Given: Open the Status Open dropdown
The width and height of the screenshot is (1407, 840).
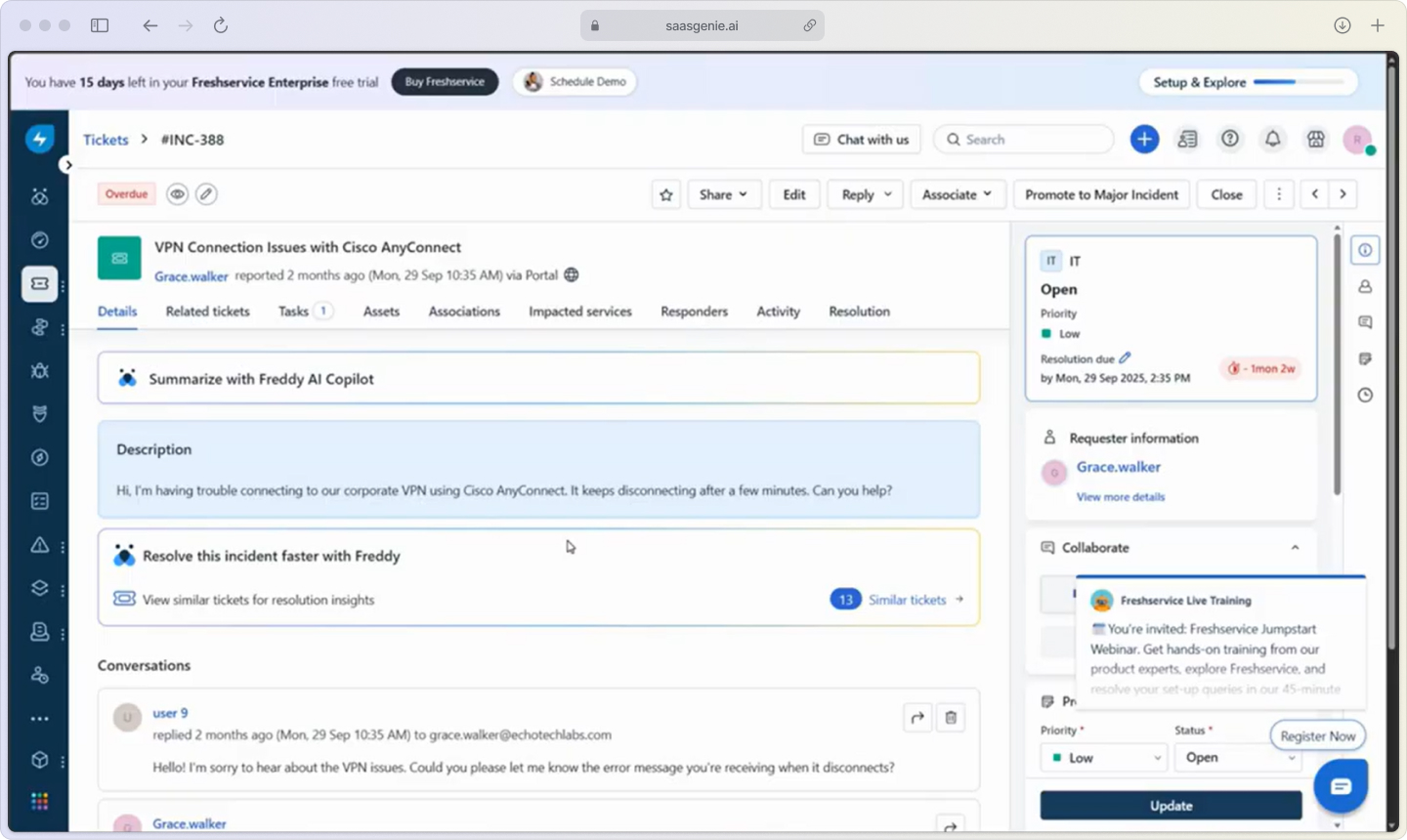Looking at the screenshot, I should pos(1238,758).
